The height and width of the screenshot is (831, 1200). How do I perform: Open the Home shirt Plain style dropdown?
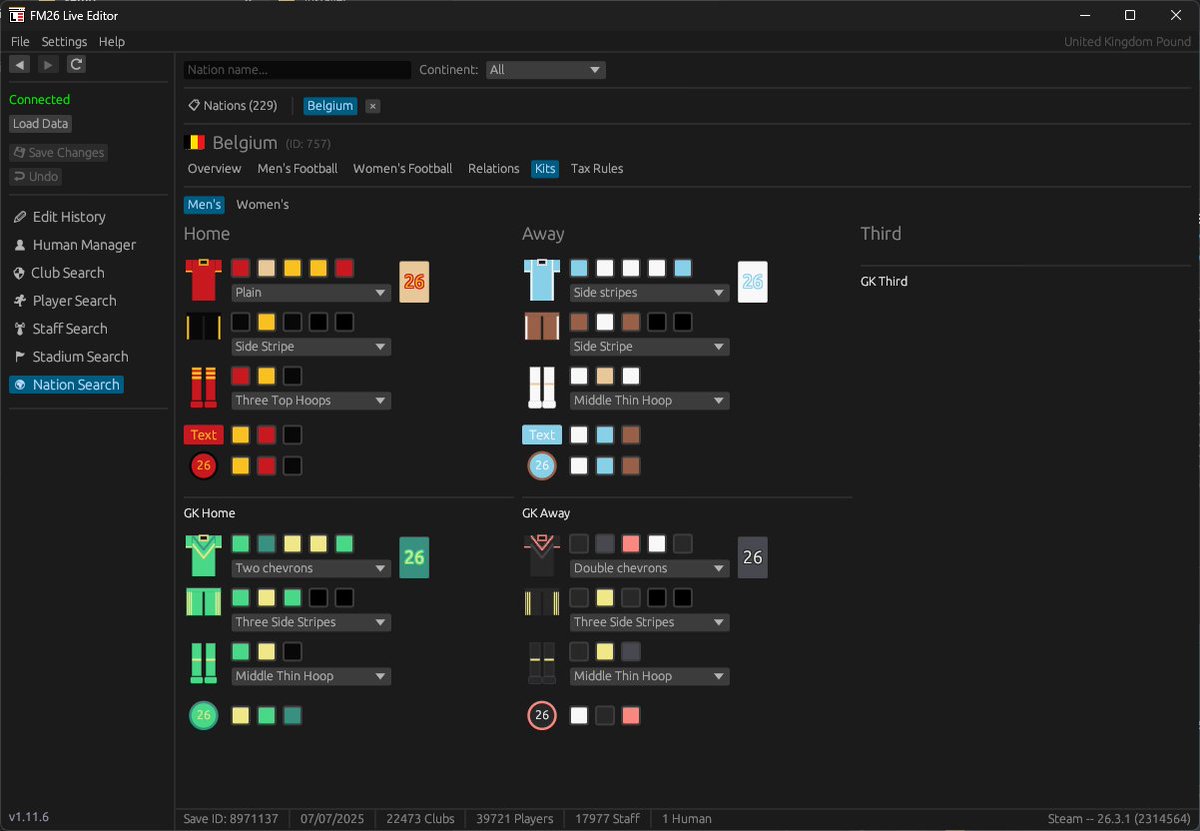[x=311, y=293]
